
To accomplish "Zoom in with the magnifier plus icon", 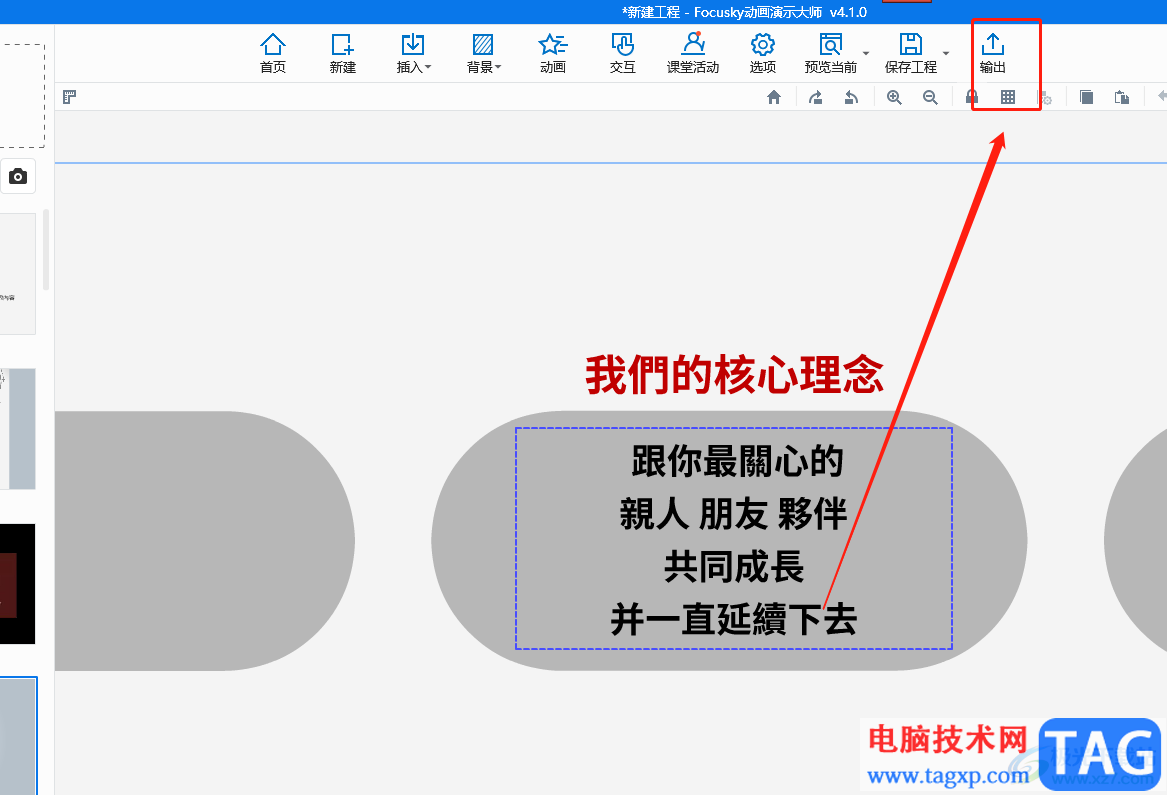I will point(894,97).
